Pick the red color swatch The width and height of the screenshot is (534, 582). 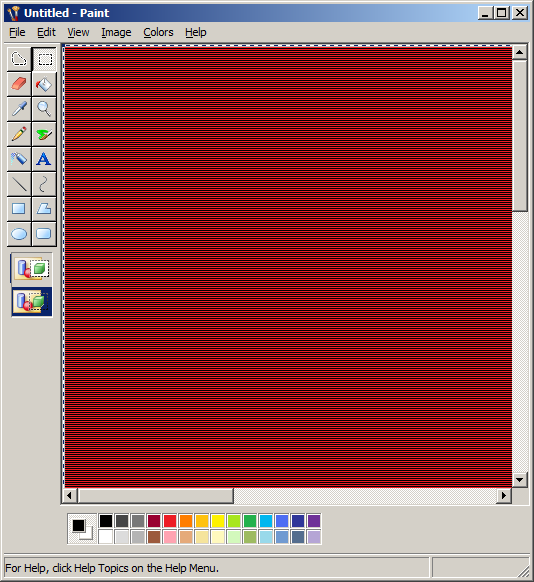tap(170, 521)
